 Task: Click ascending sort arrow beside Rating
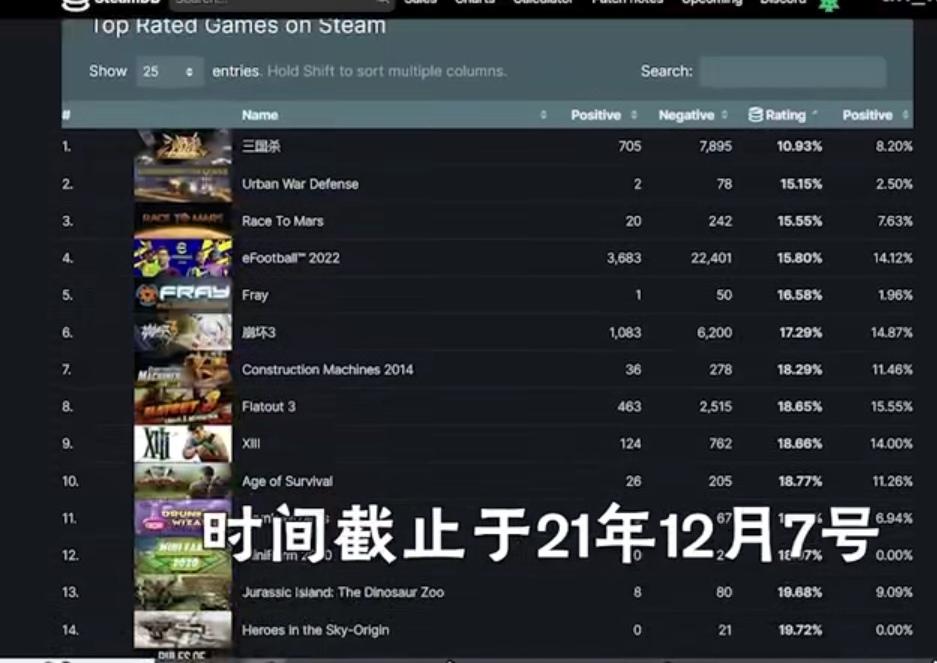815,113
